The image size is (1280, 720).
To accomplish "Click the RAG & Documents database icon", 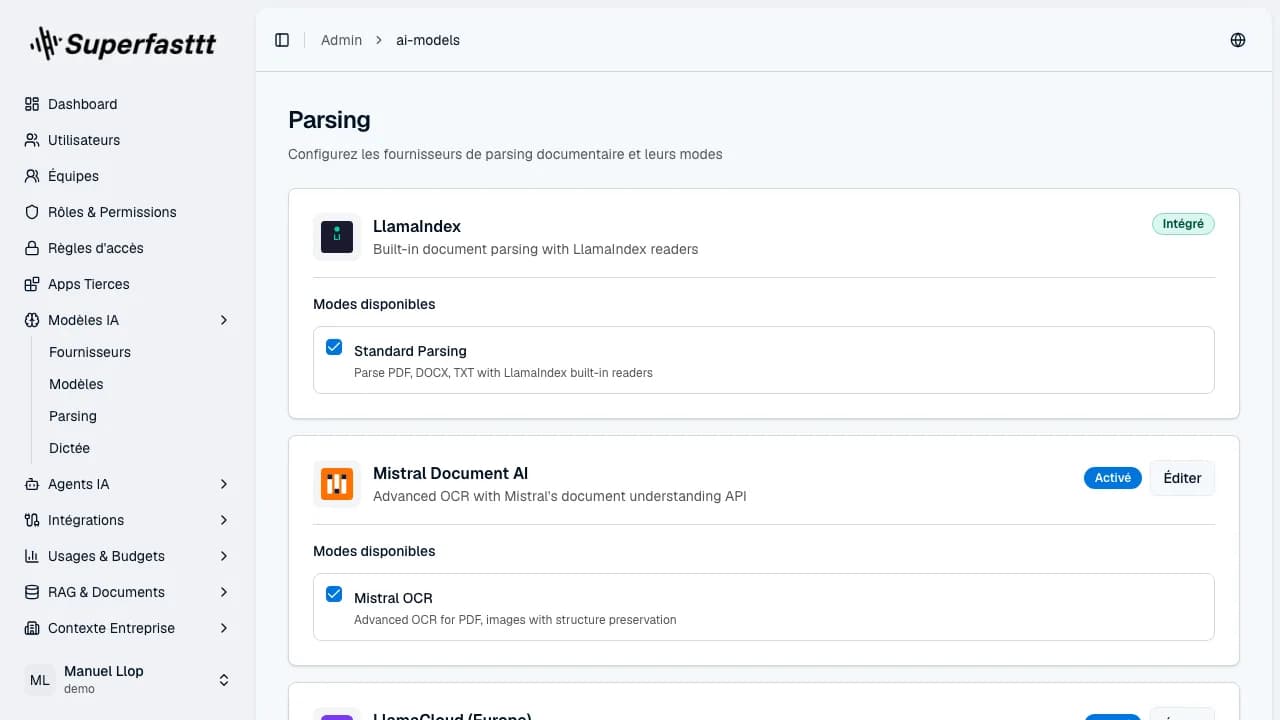I will 32,592.
